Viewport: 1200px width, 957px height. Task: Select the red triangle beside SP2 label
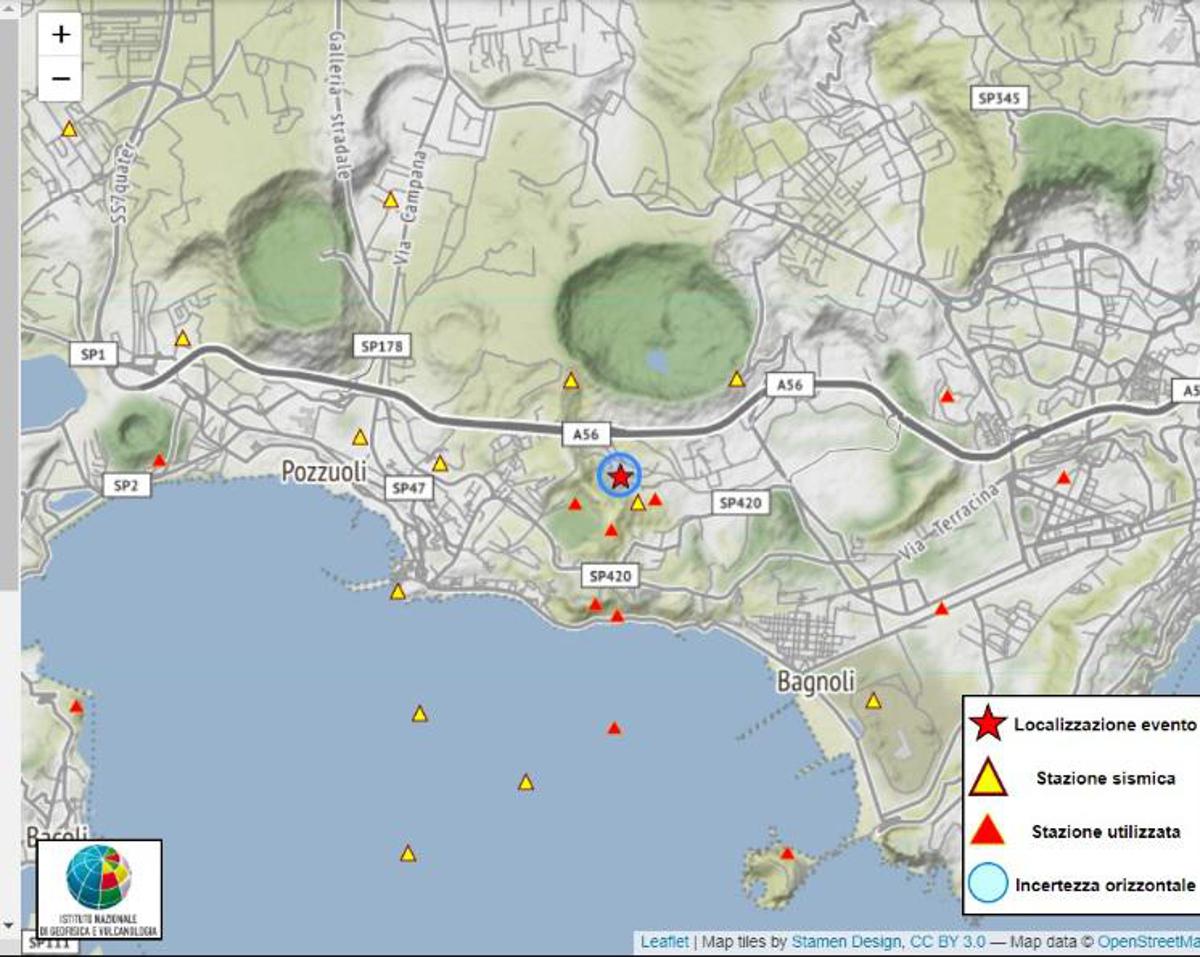pos(158,460)
